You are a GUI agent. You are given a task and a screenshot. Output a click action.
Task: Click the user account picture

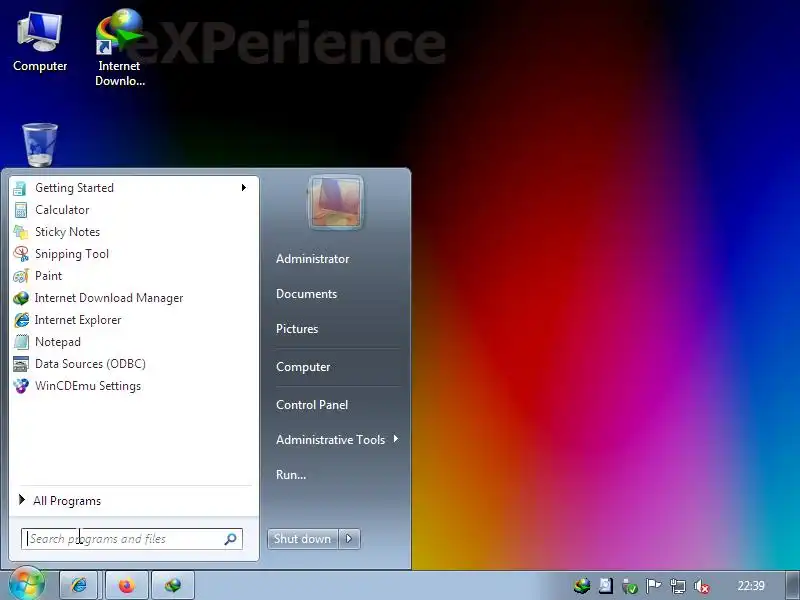point(335,203)
